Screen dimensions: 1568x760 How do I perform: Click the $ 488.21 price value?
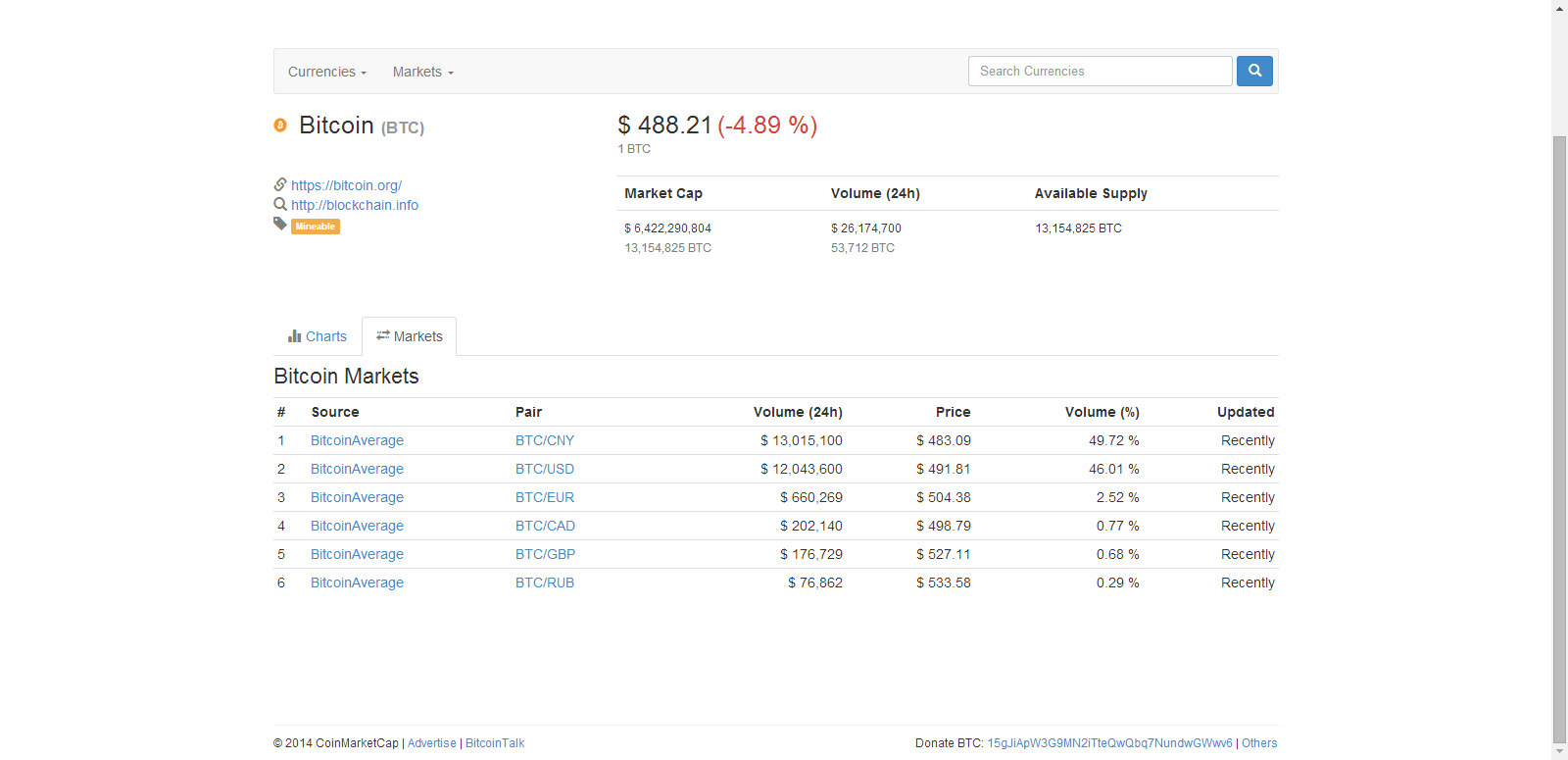[664, 126]
